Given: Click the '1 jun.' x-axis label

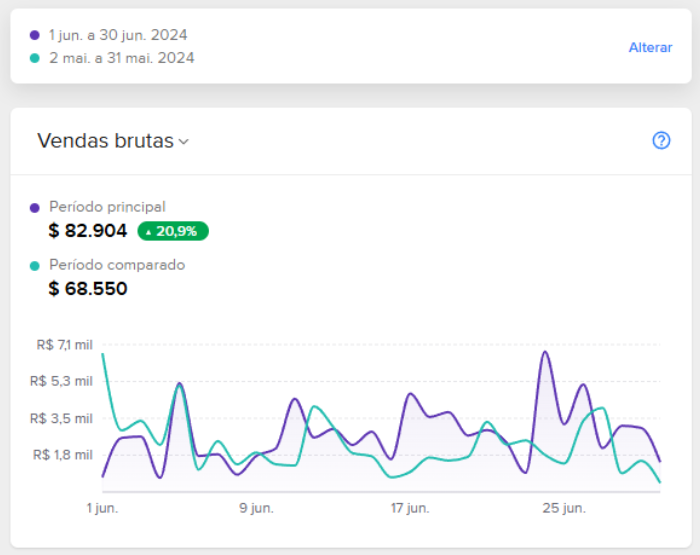Looking at the screenshot, I should tap(102, 508).
